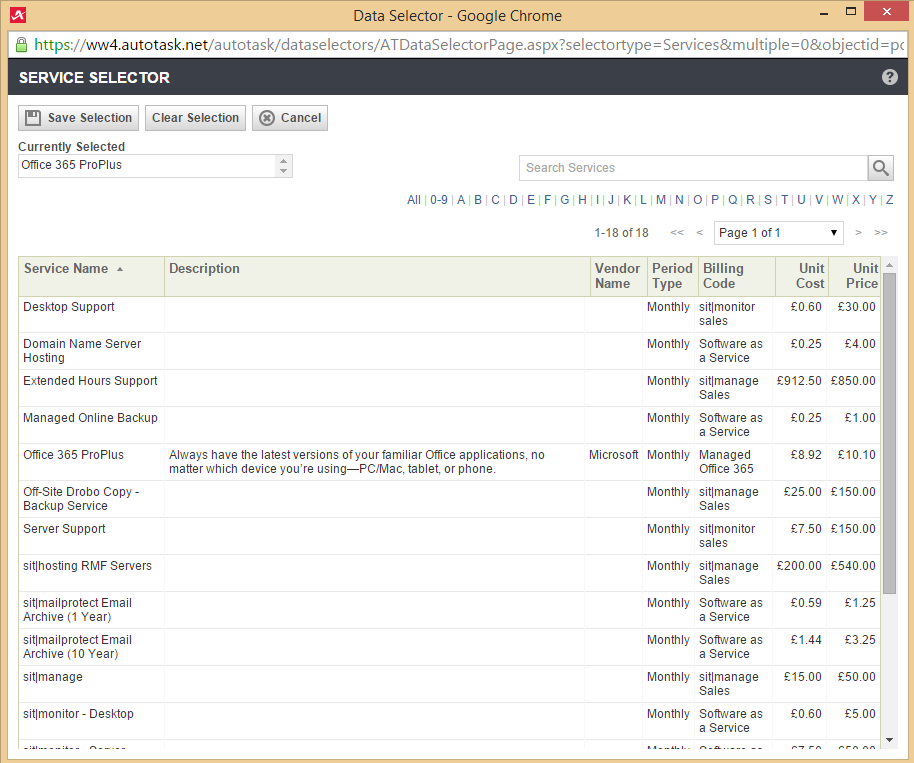Select sit|manage service row

[449, 684]
